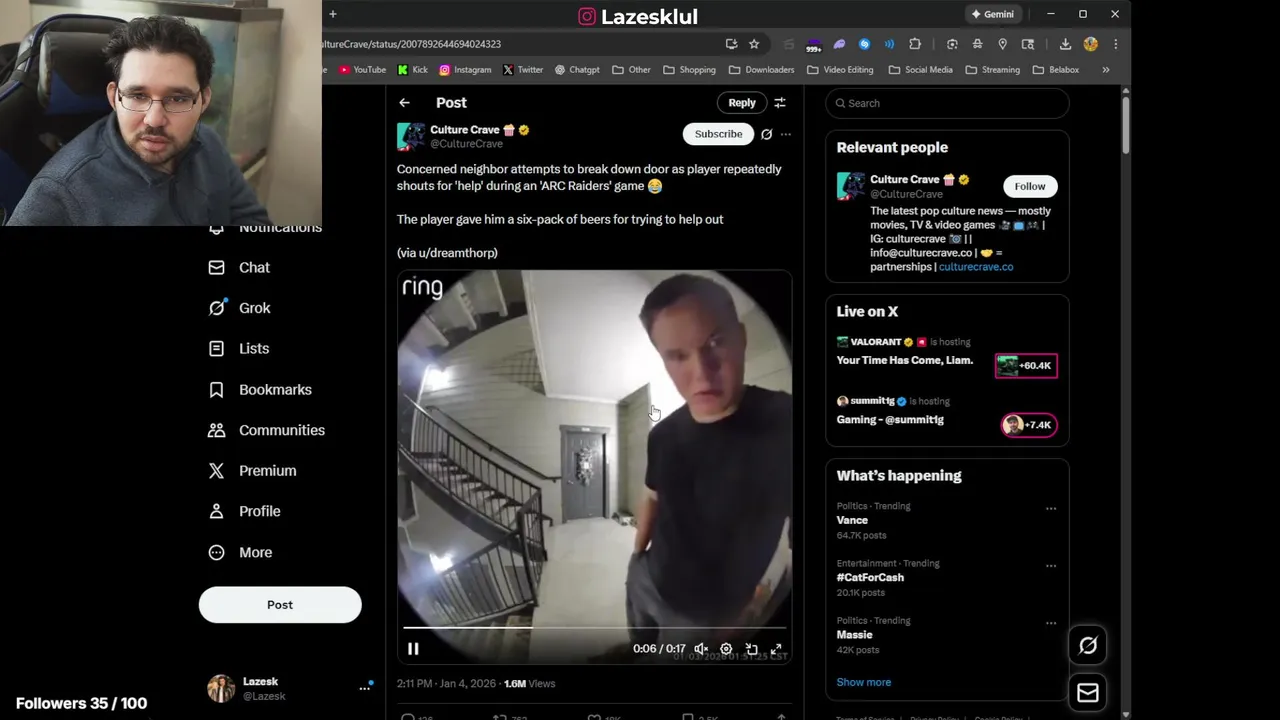This screenshot has width=1280, height=720.
Task: Expand the More sidebar menu
Action: (x=239, y=552)
